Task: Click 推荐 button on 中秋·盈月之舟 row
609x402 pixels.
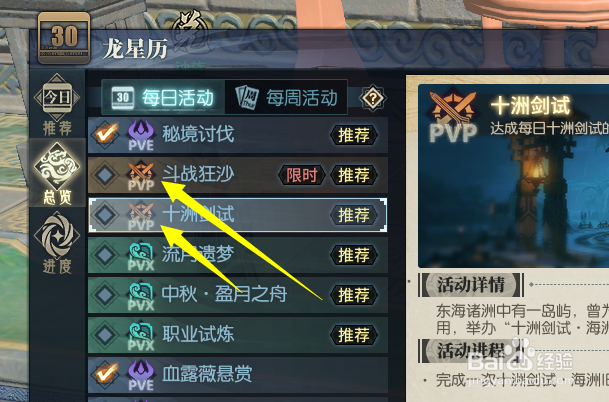Action: click(353, 295)
